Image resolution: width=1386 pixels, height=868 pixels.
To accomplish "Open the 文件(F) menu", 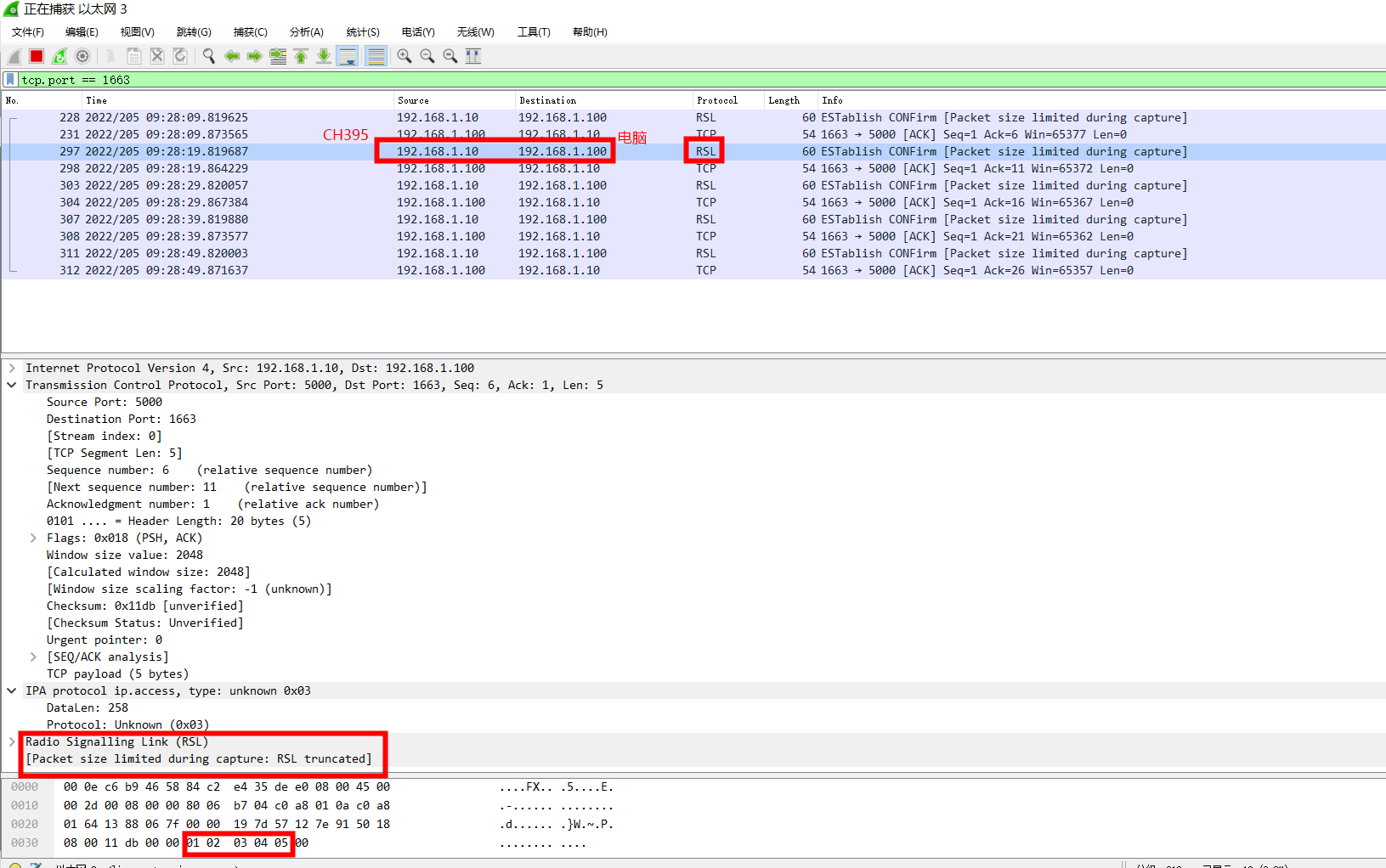I will [x=28, y=32].
